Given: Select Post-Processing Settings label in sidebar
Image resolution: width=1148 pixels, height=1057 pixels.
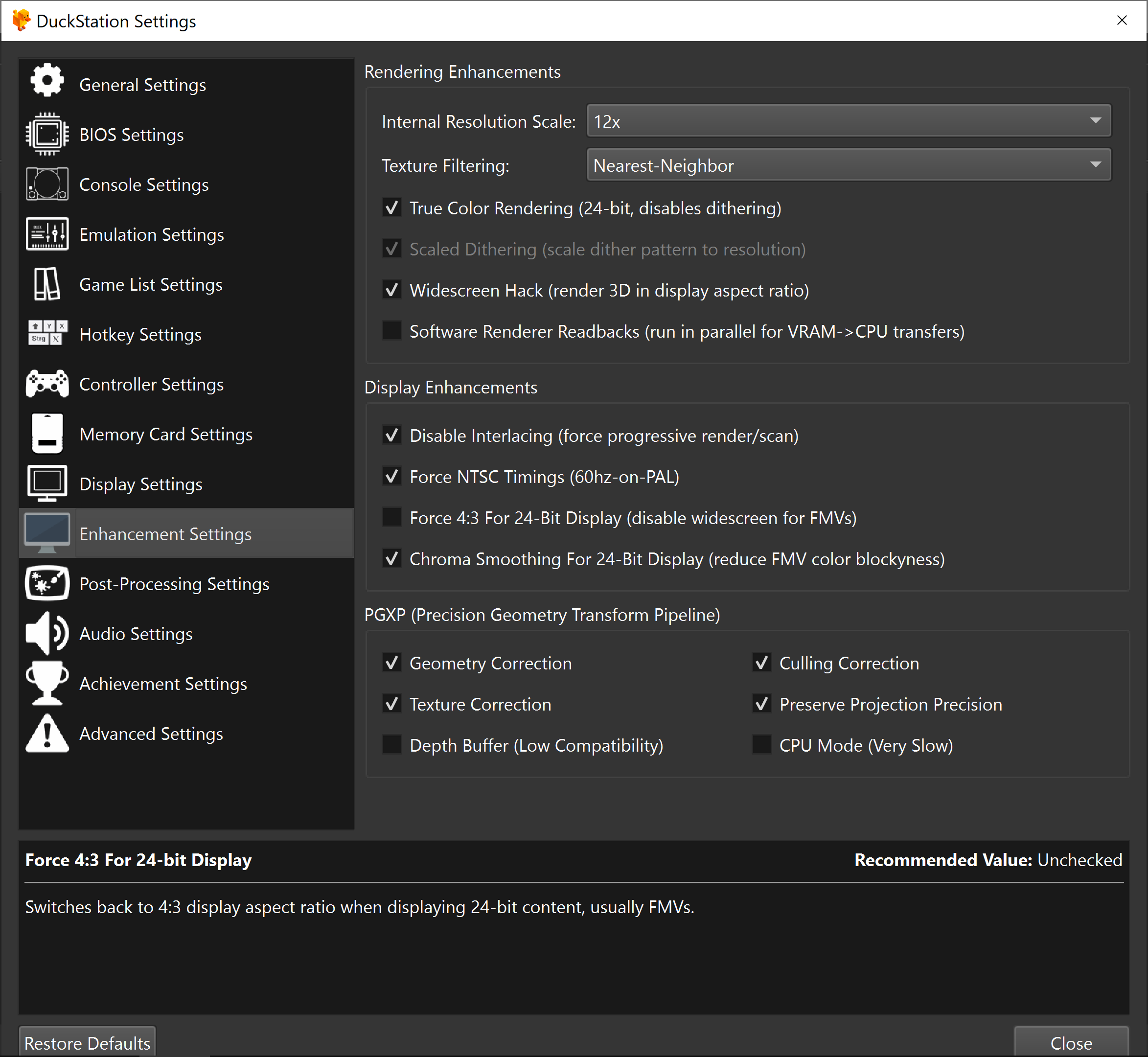Looking at the screenshot, I should (x=174, y=584).
